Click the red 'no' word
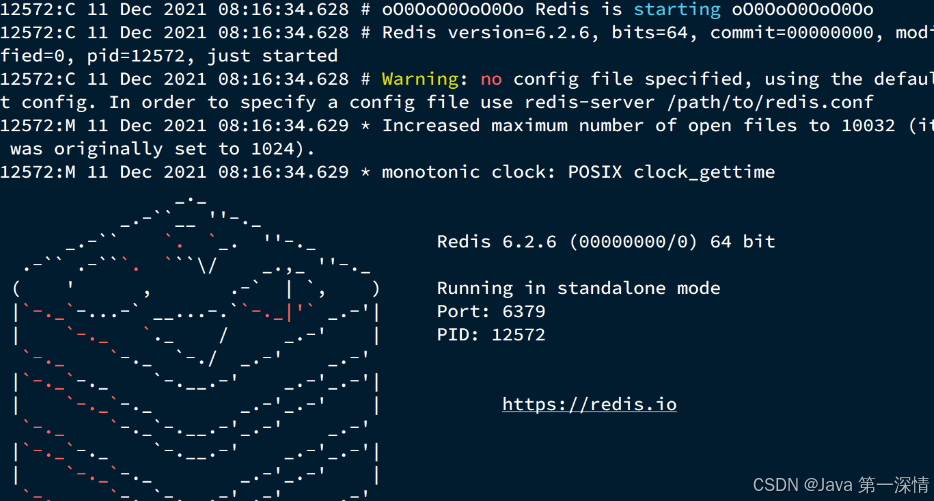Image resolution: width=934 pixels, height=501 pixels. point(491,79)
